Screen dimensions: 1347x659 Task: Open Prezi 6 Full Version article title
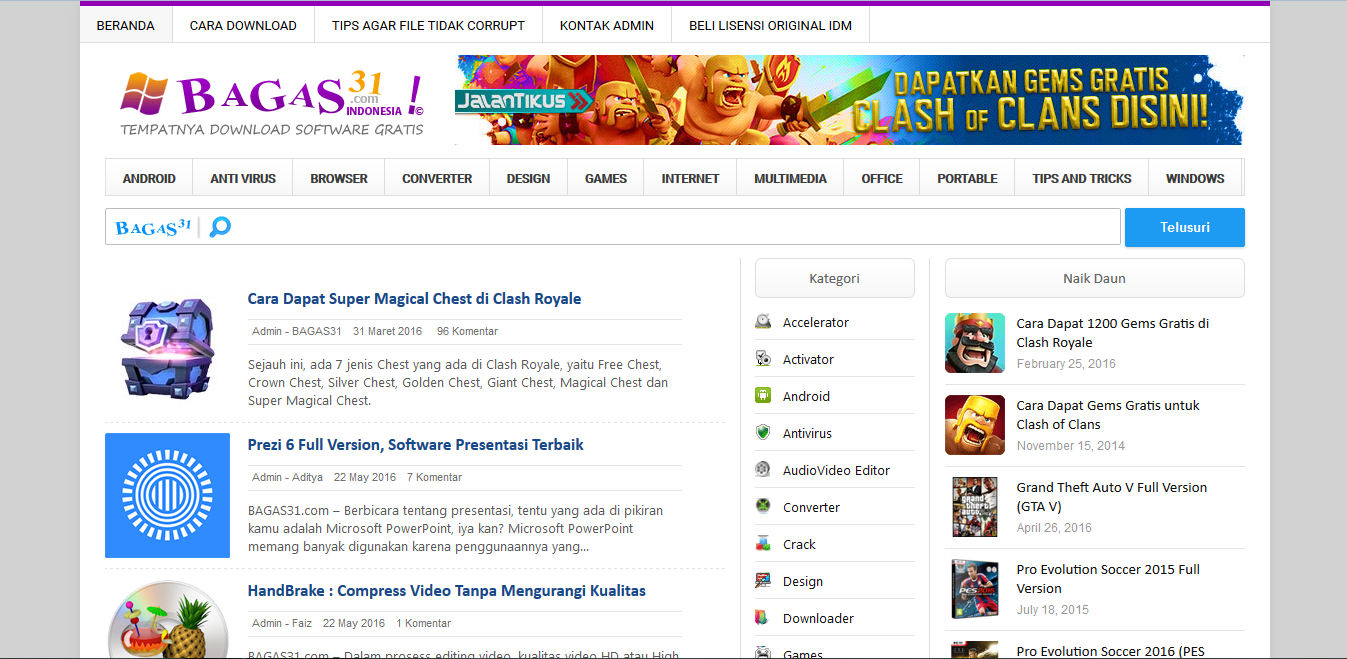tap(416, 445)
